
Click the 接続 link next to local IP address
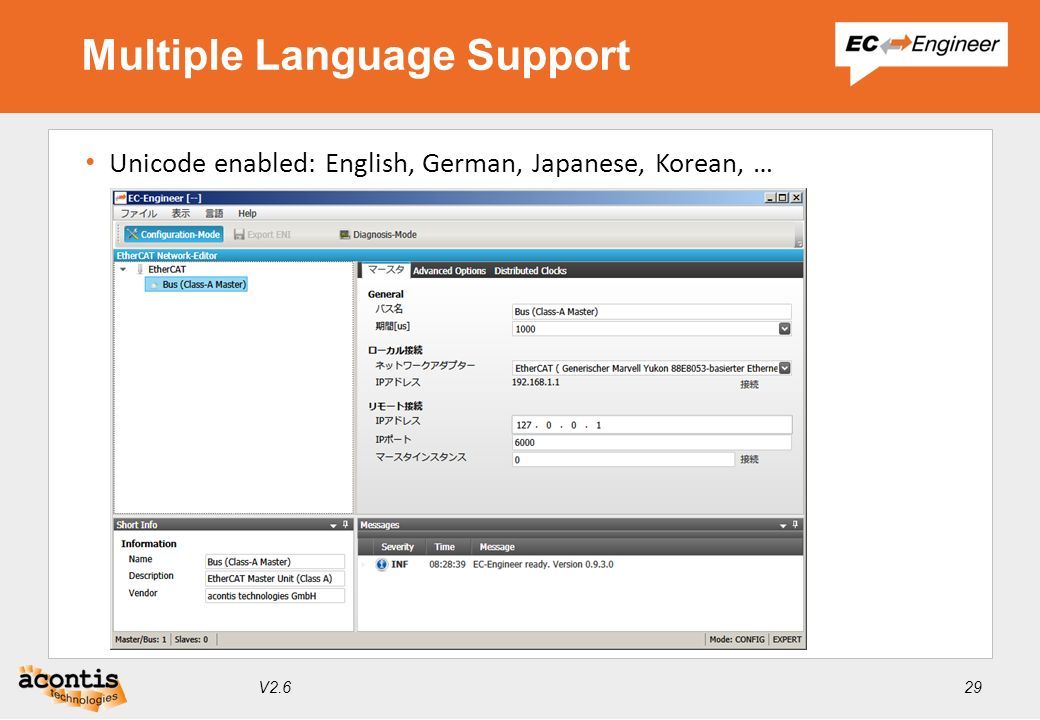click(749, 385)
